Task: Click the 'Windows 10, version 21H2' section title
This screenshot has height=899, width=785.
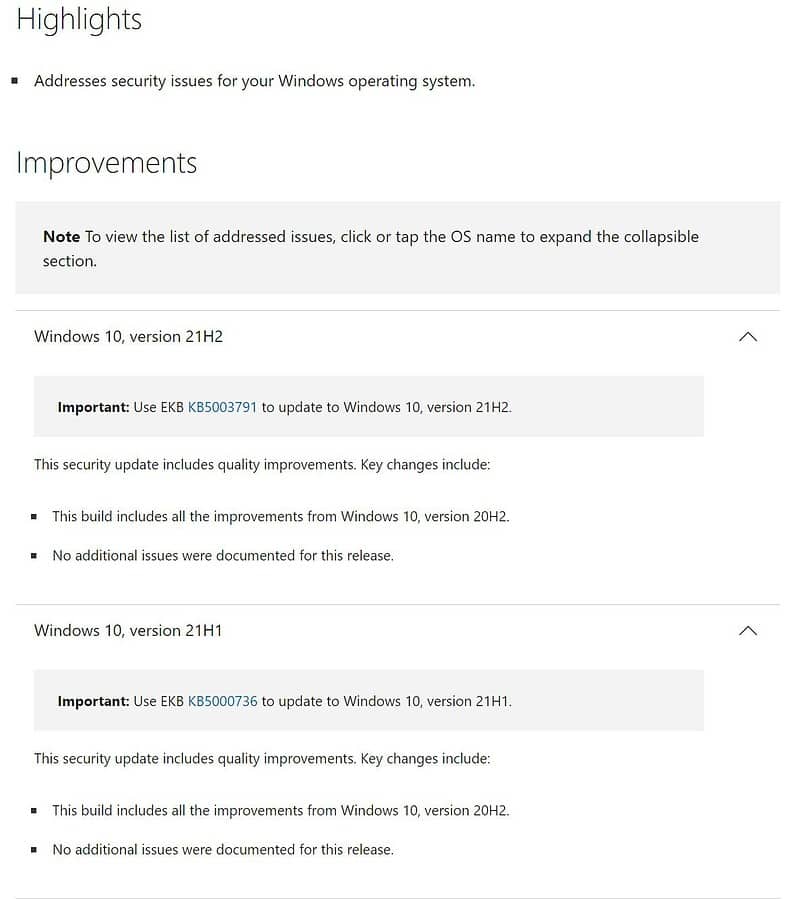Action: tap(128, 337)
